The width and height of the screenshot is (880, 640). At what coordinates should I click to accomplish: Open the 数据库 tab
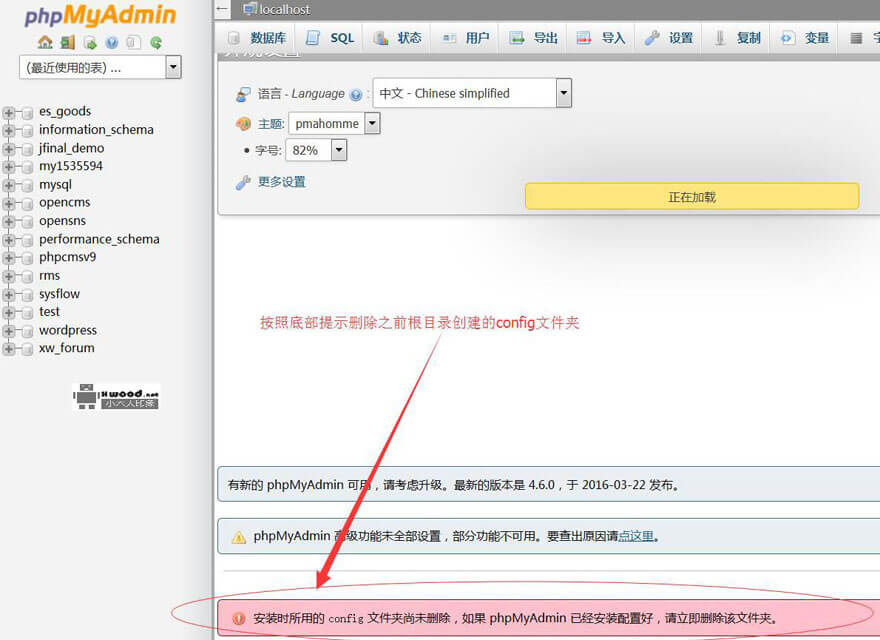click(x=257, y=38)
